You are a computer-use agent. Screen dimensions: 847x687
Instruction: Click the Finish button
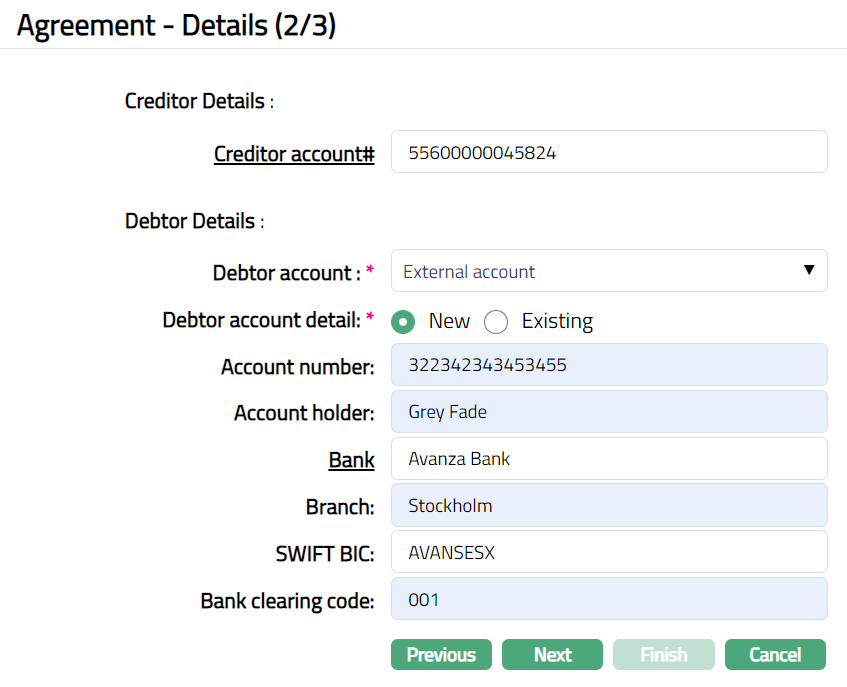click(x=664, y=655)
